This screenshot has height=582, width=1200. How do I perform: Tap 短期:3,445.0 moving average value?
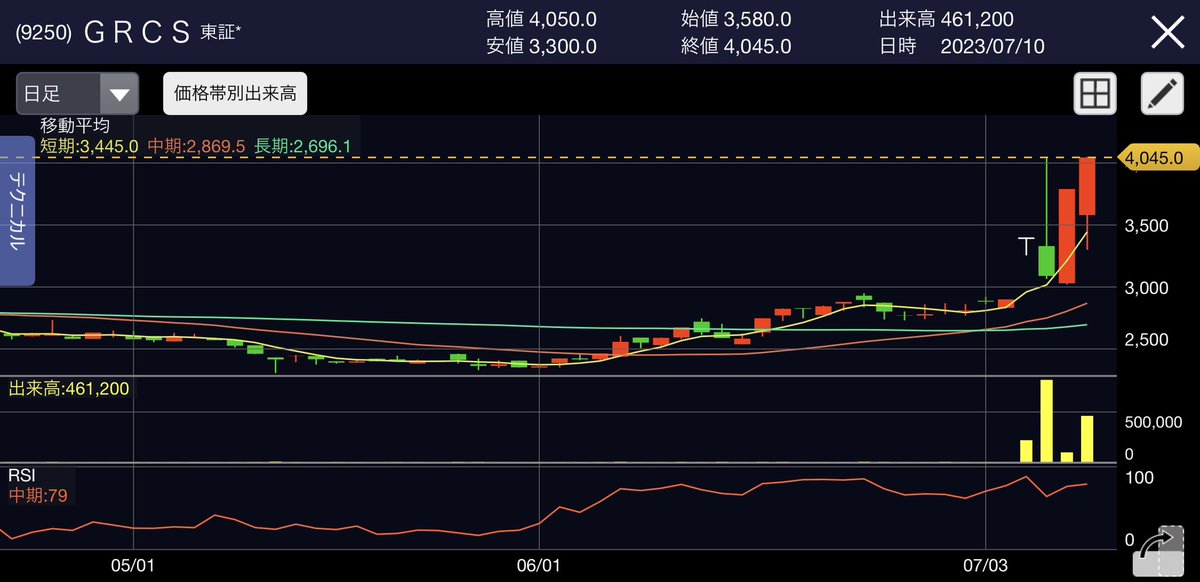pos(89,146)
